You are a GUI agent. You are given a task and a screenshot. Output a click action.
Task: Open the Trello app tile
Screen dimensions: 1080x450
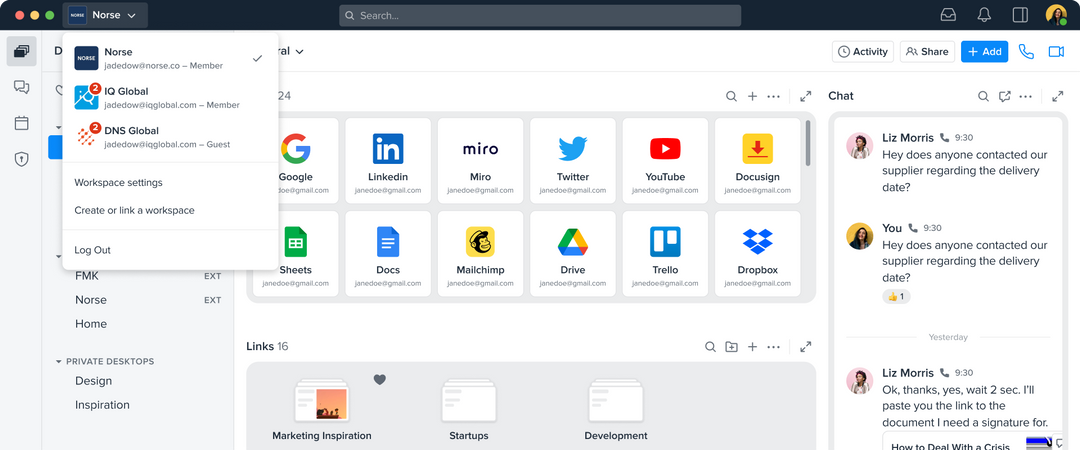click(665, 254)
